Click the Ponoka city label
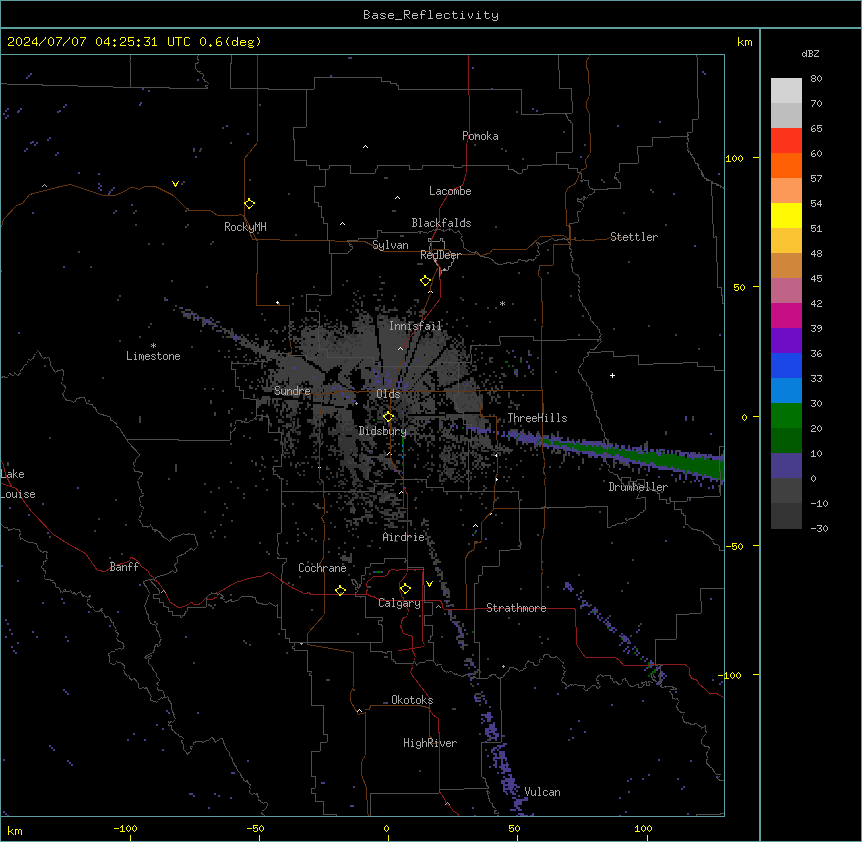862x842 pixels. pyautogui.click(x=480, y=136)
